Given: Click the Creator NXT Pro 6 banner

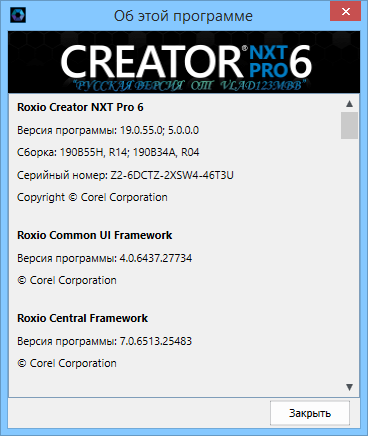Looking at the screenshot, I should (184, 62).
